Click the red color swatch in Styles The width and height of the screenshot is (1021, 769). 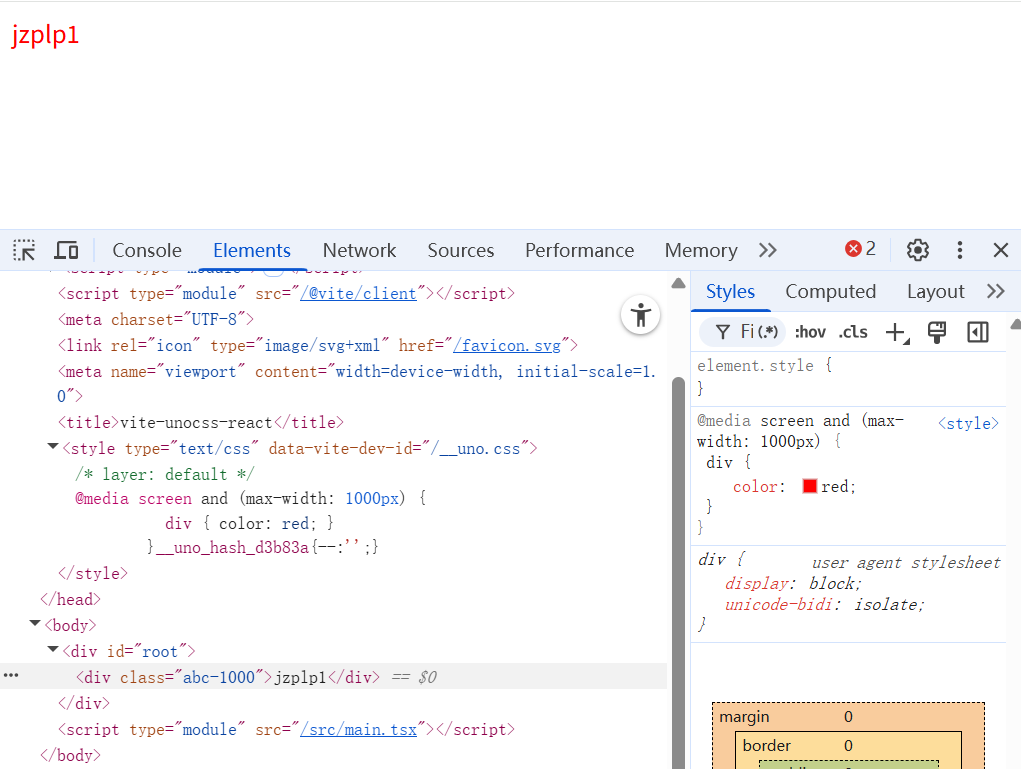809,486
